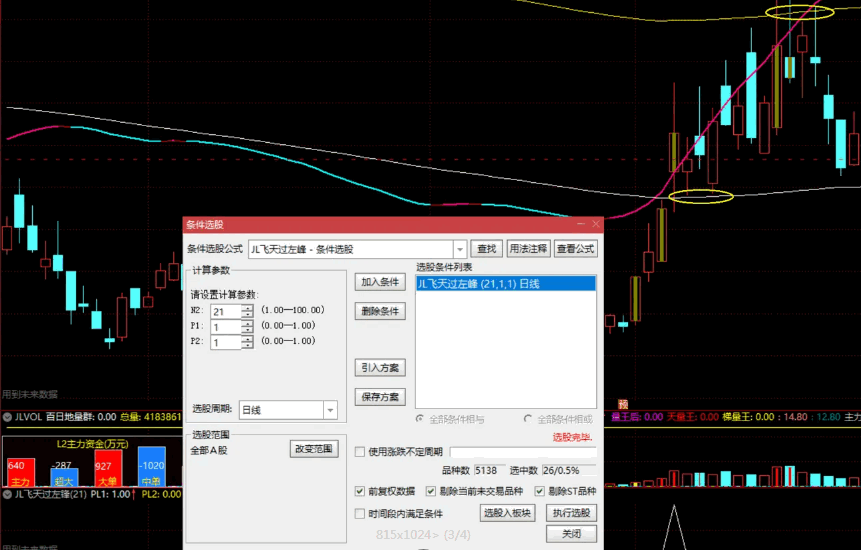Decrease the P2 parameter value
861x550 pixels.
(x=248, y=345)
